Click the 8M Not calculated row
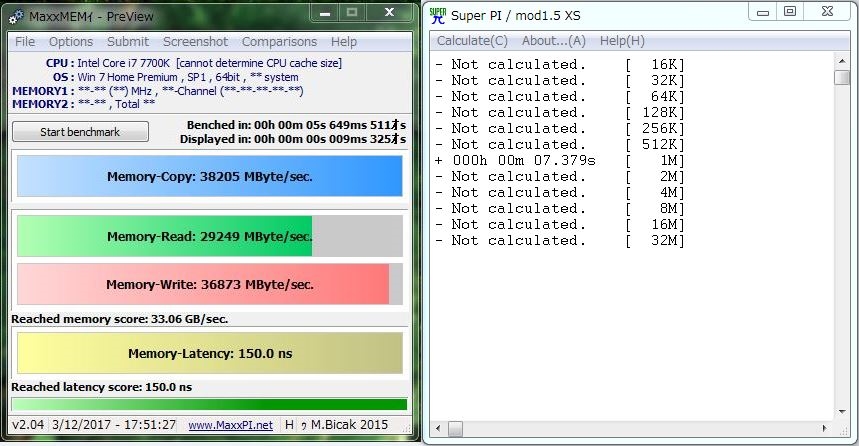Viewport: 859px width, 446px height. [x=559, y=208]
